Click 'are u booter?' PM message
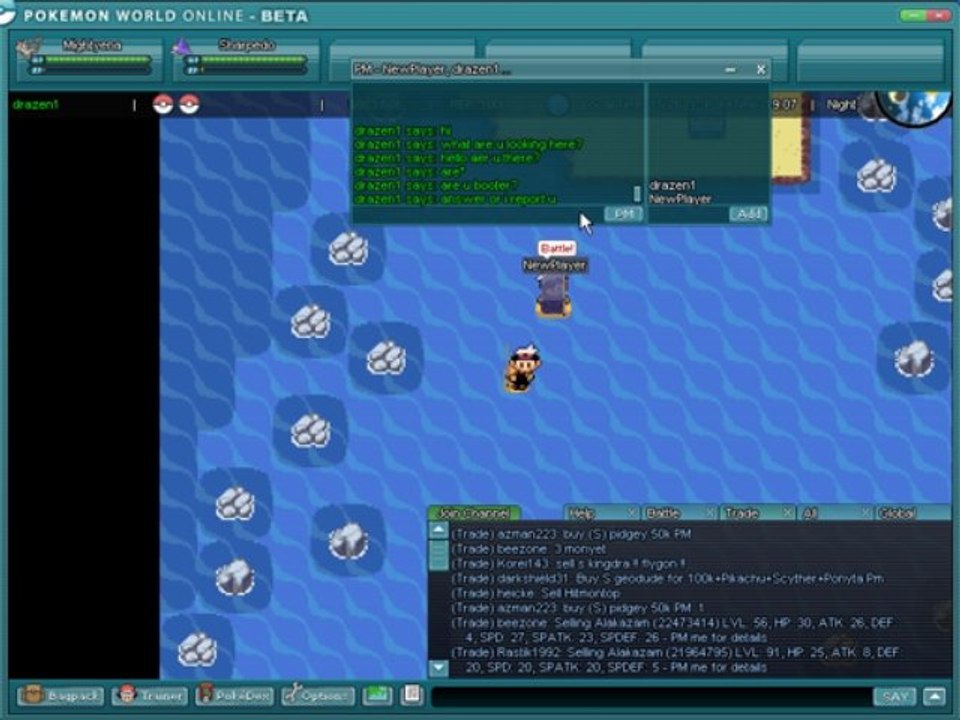960x720 pixels. (436, 185)
